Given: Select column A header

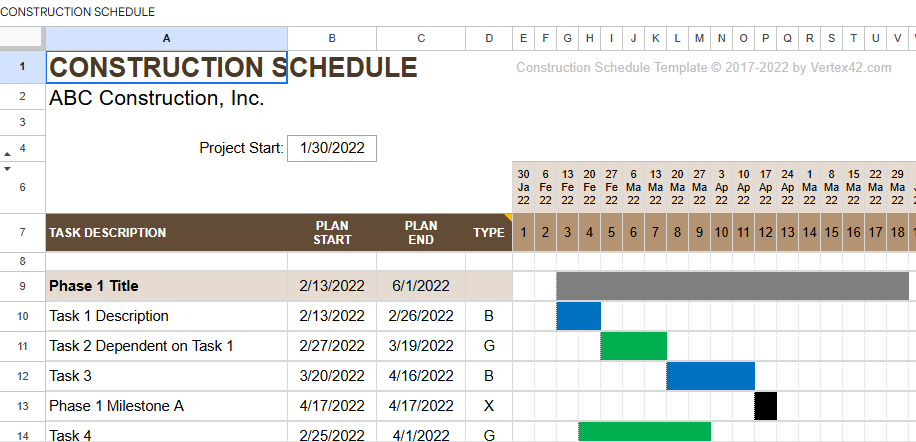Looking at the screenshot, I should pos(166,38).
